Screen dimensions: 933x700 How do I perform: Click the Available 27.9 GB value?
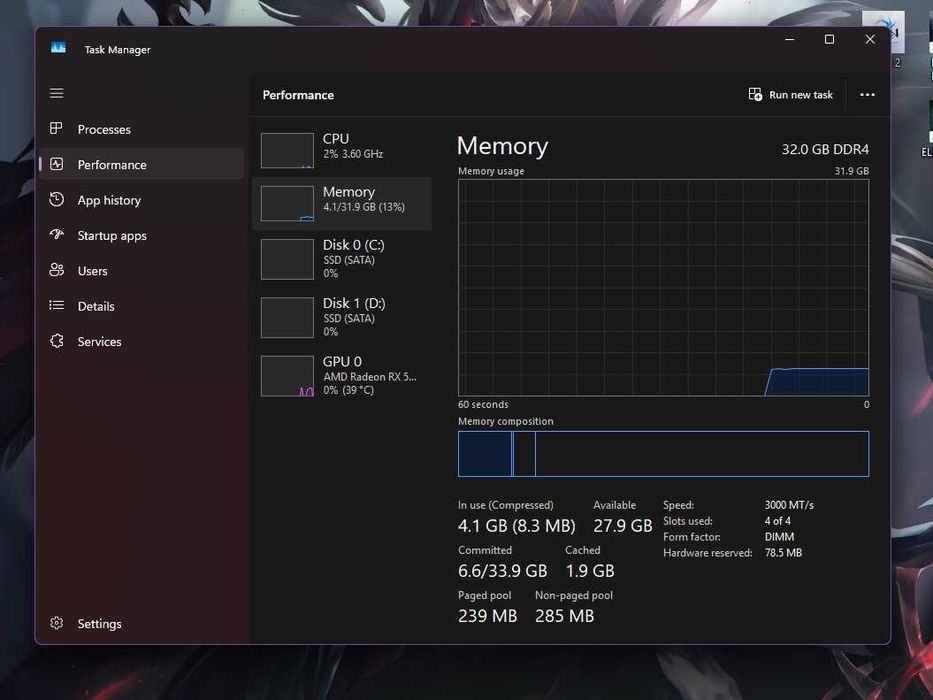622,526
